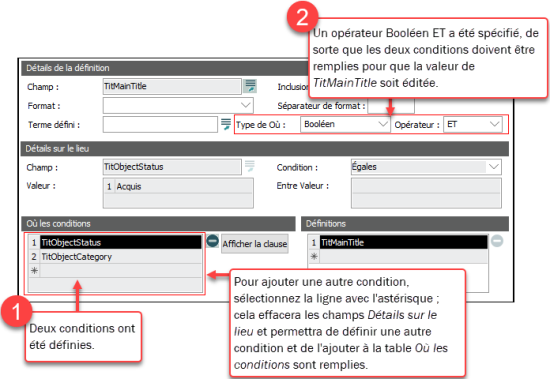Remove selected condition with the minus icon
The width and height of the screenshot is (550, 379).
click(x=213, y=241)
